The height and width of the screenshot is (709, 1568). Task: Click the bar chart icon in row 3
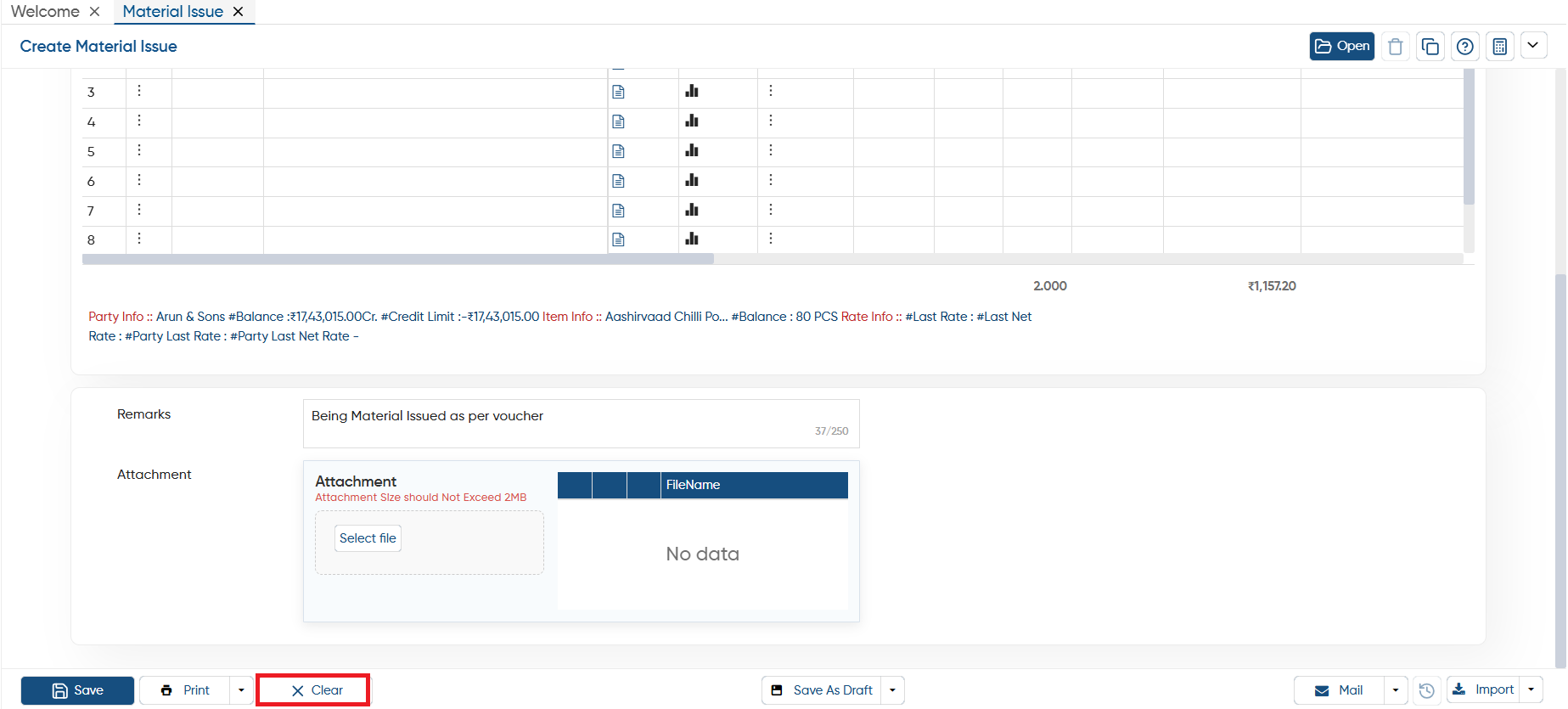692,91
